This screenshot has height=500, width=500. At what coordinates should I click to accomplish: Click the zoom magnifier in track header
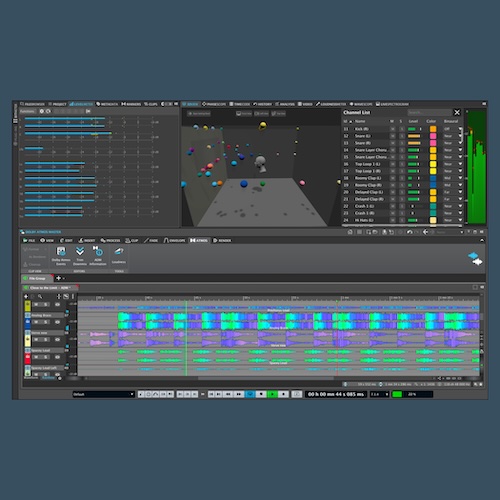click(x=40, y=296)
